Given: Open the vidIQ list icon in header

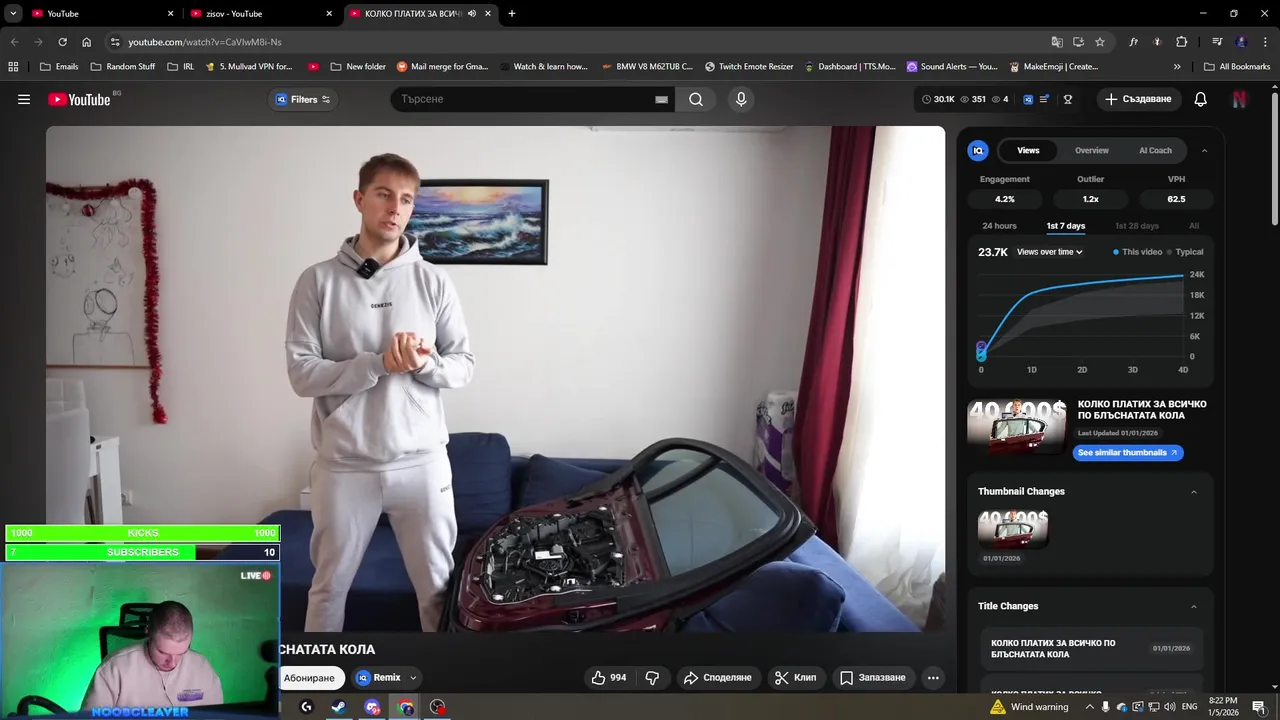Looking at the screenshot, I should click(x=1044, y=99).
